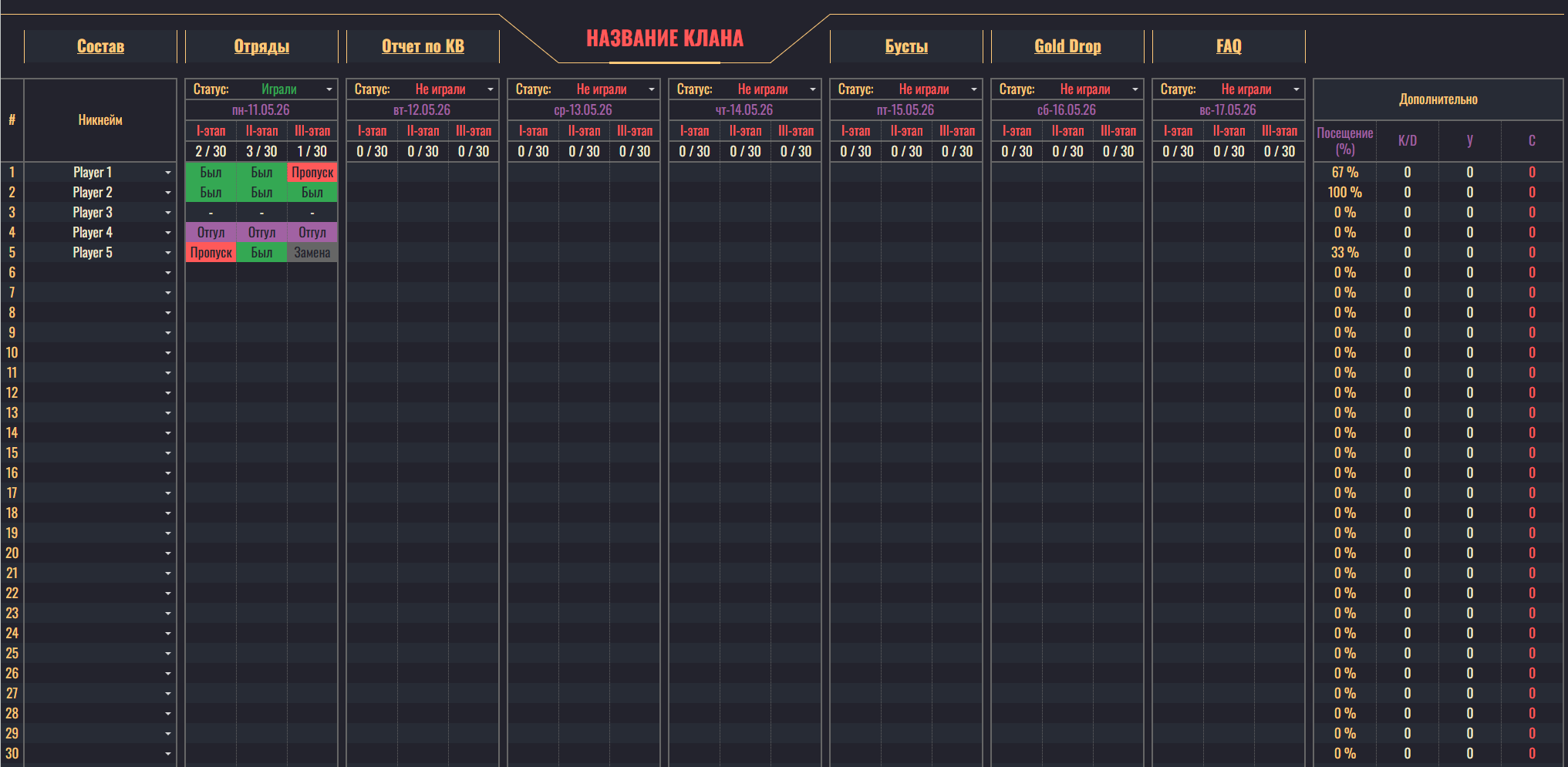1568x767 pixels.
Task: Select row number 15 cell
Action: tap(12, 453)
